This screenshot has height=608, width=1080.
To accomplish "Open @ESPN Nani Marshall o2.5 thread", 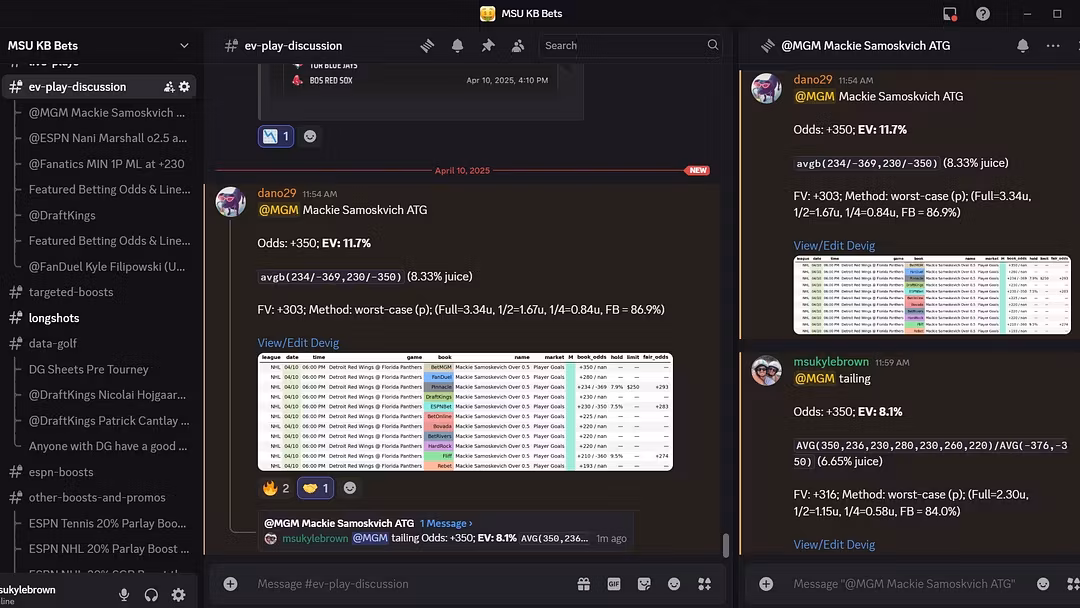I will (x=107, y=138).
